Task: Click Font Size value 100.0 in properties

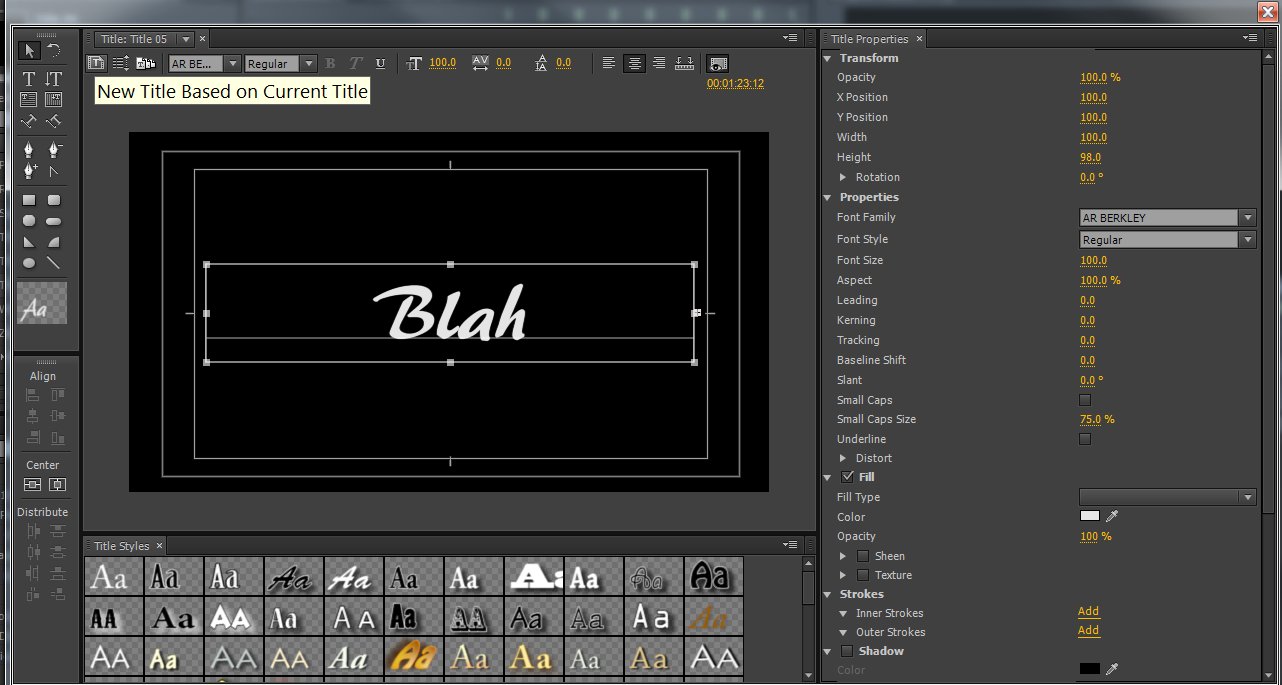Action: [x=1093, y=260]
